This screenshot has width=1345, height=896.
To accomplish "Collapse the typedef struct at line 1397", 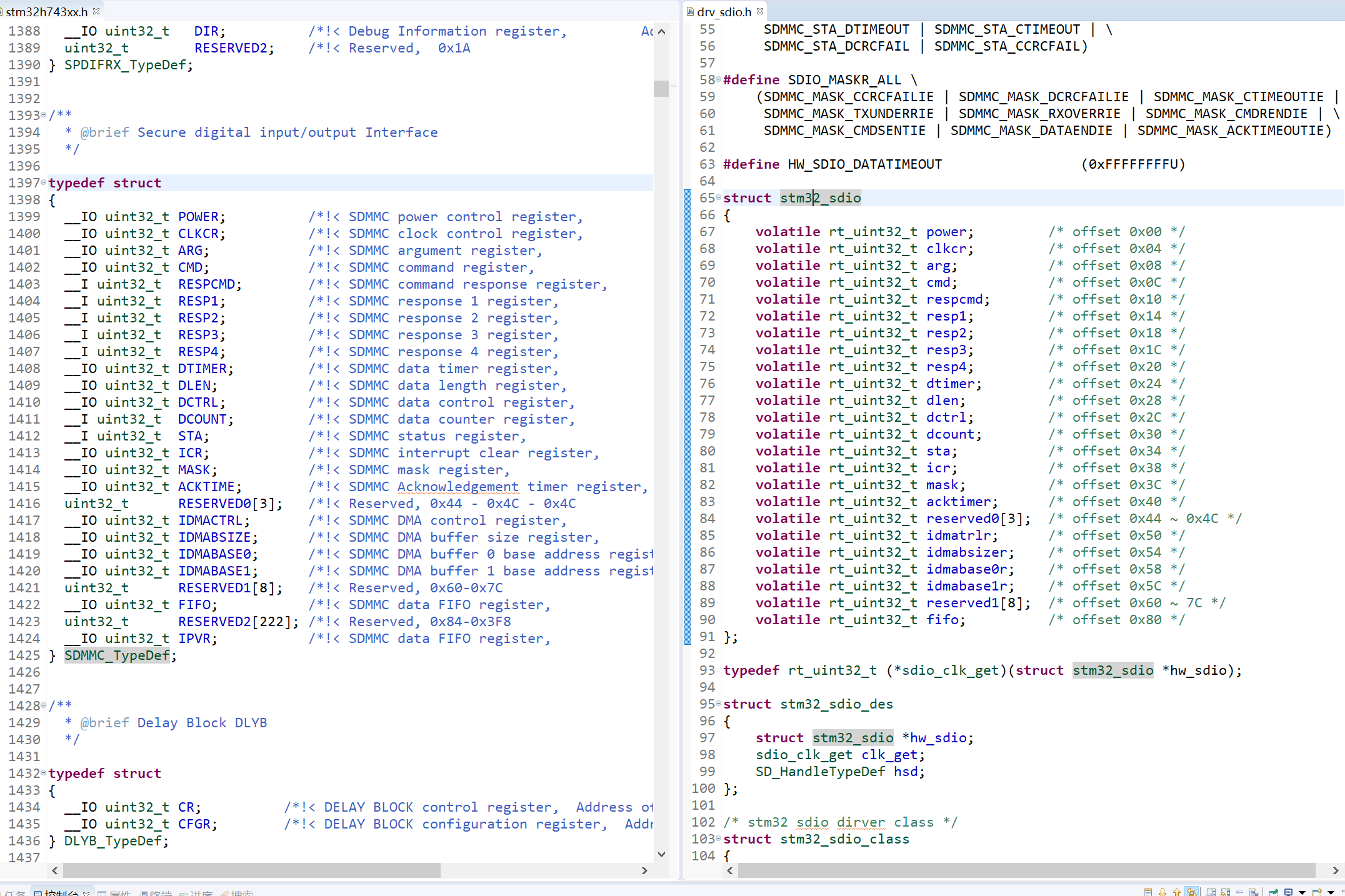I will (x=43, y=182).
